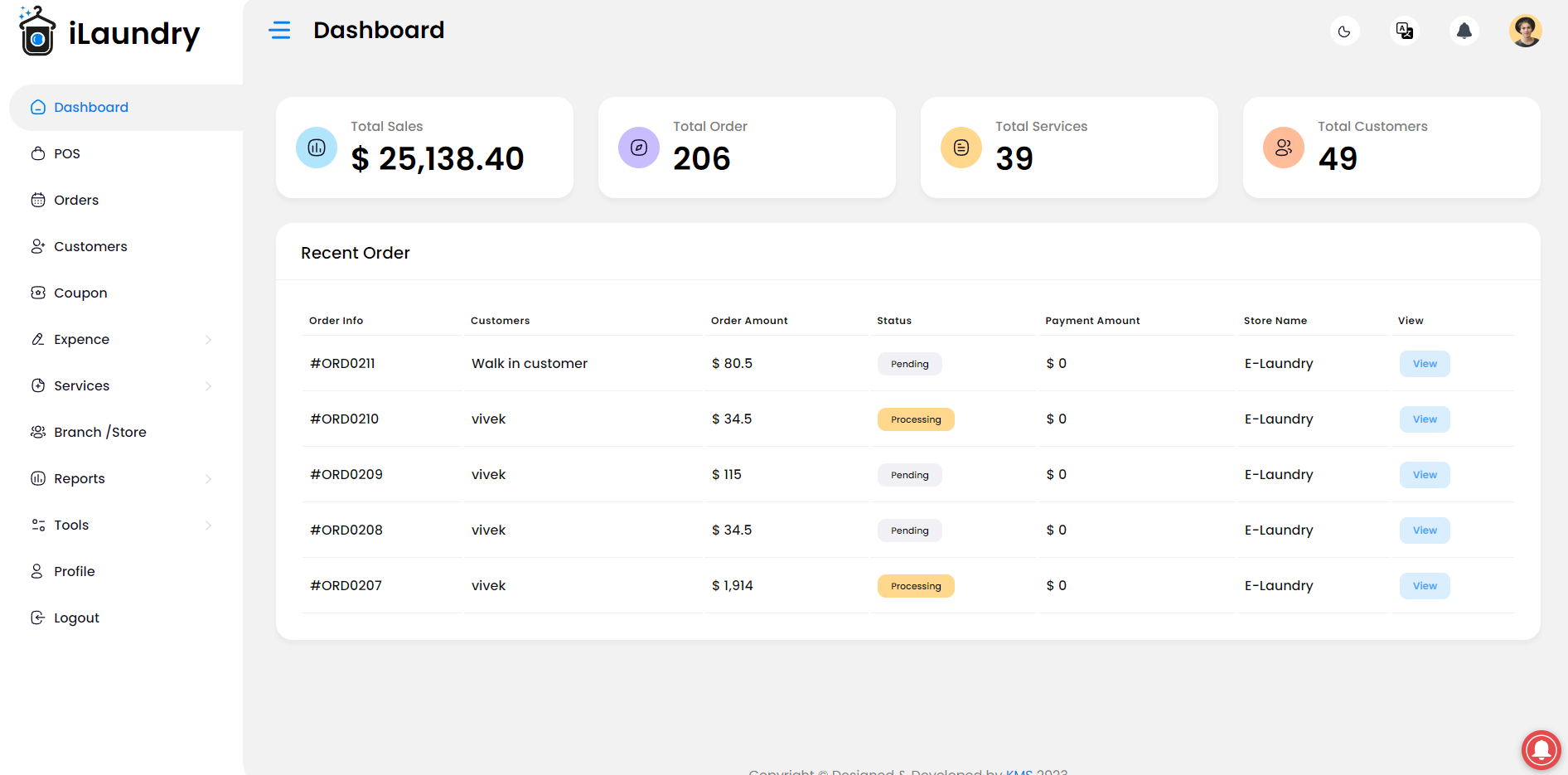Click the Total Customers people icon

(x=1284, y=148)
